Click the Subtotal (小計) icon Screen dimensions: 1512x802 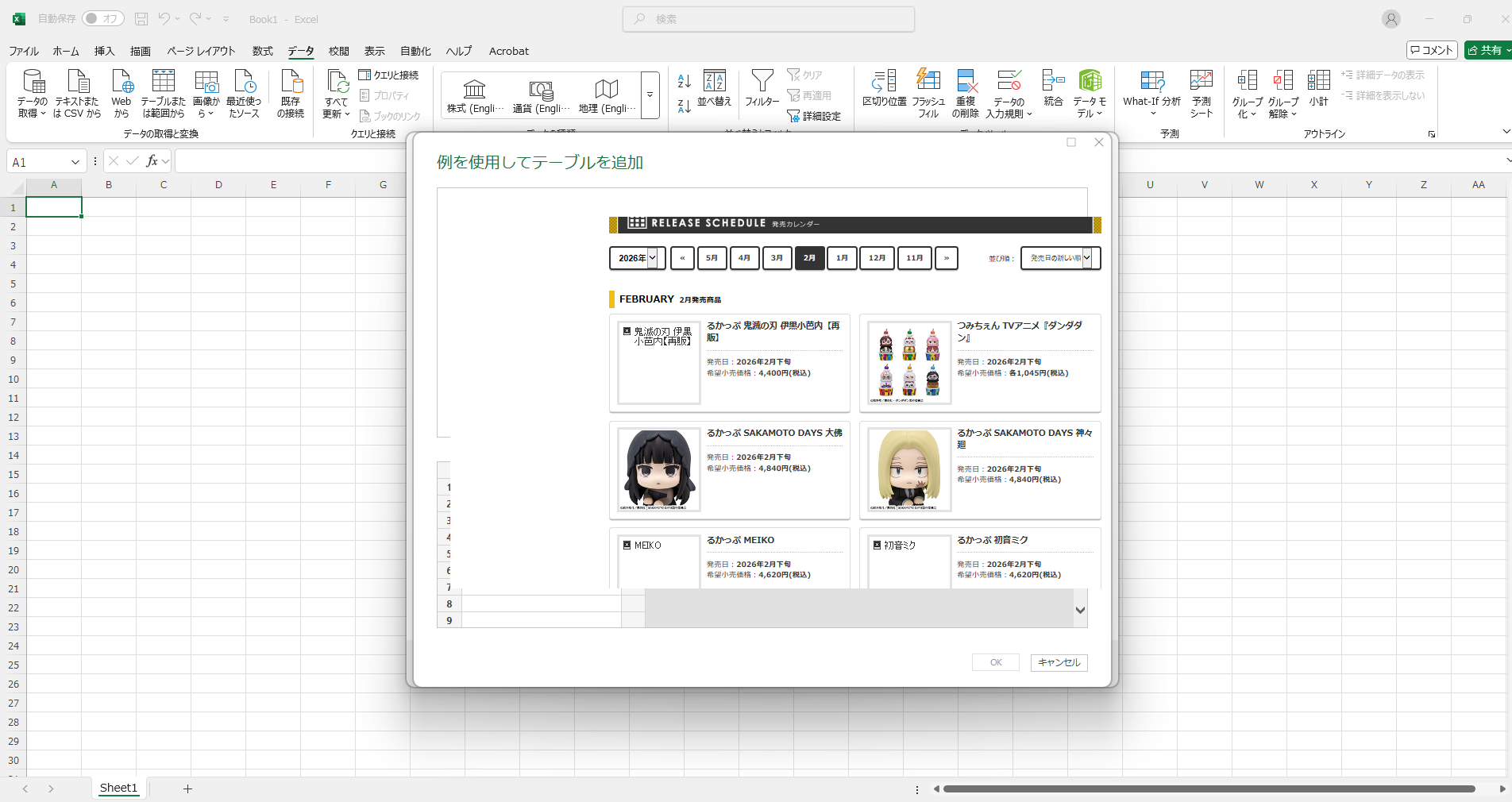(1319, 88)
